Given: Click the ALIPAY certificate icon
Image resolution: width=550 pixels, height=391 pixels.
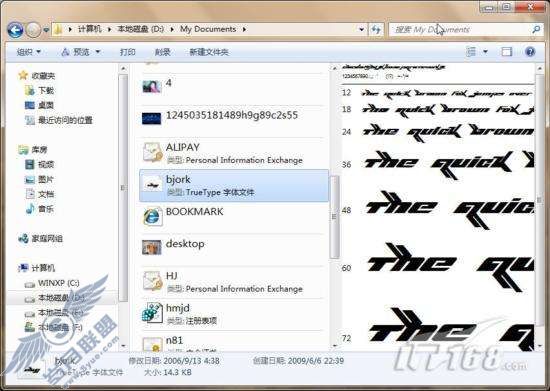Looking at the screenshot, I should pos(152,152).
